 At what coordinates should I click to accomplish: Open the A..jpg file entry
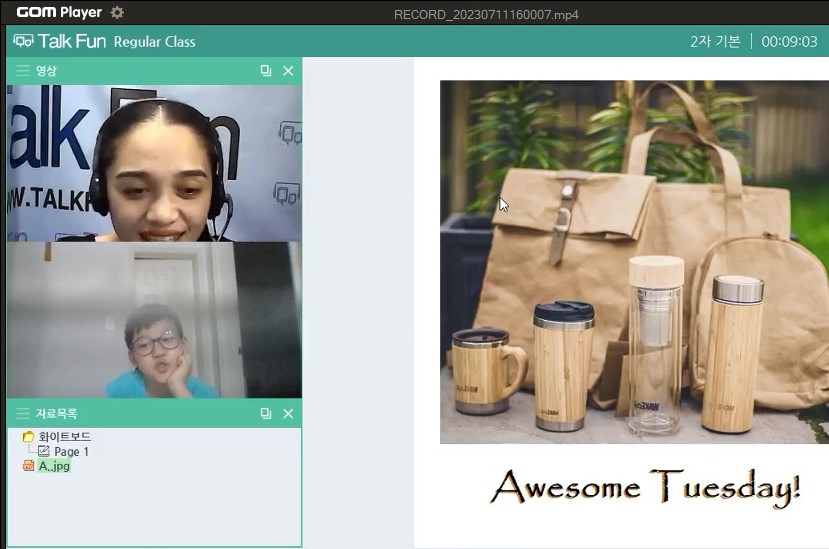click(x=54, y=466)
